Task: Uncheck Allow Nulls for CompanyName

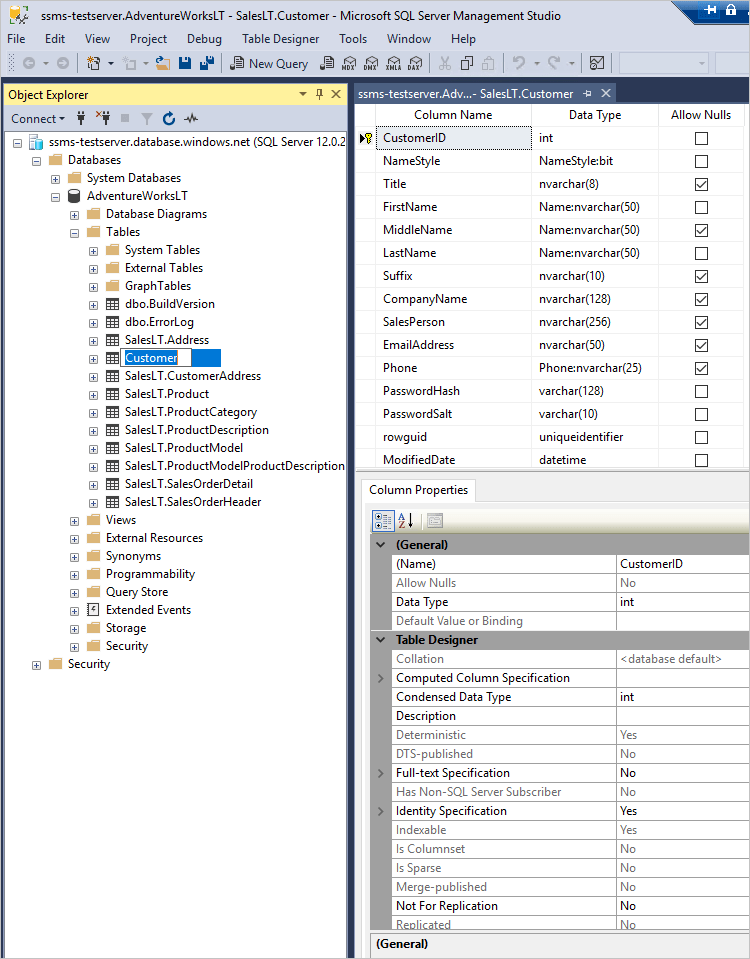Action: click(x=701, y=299)
